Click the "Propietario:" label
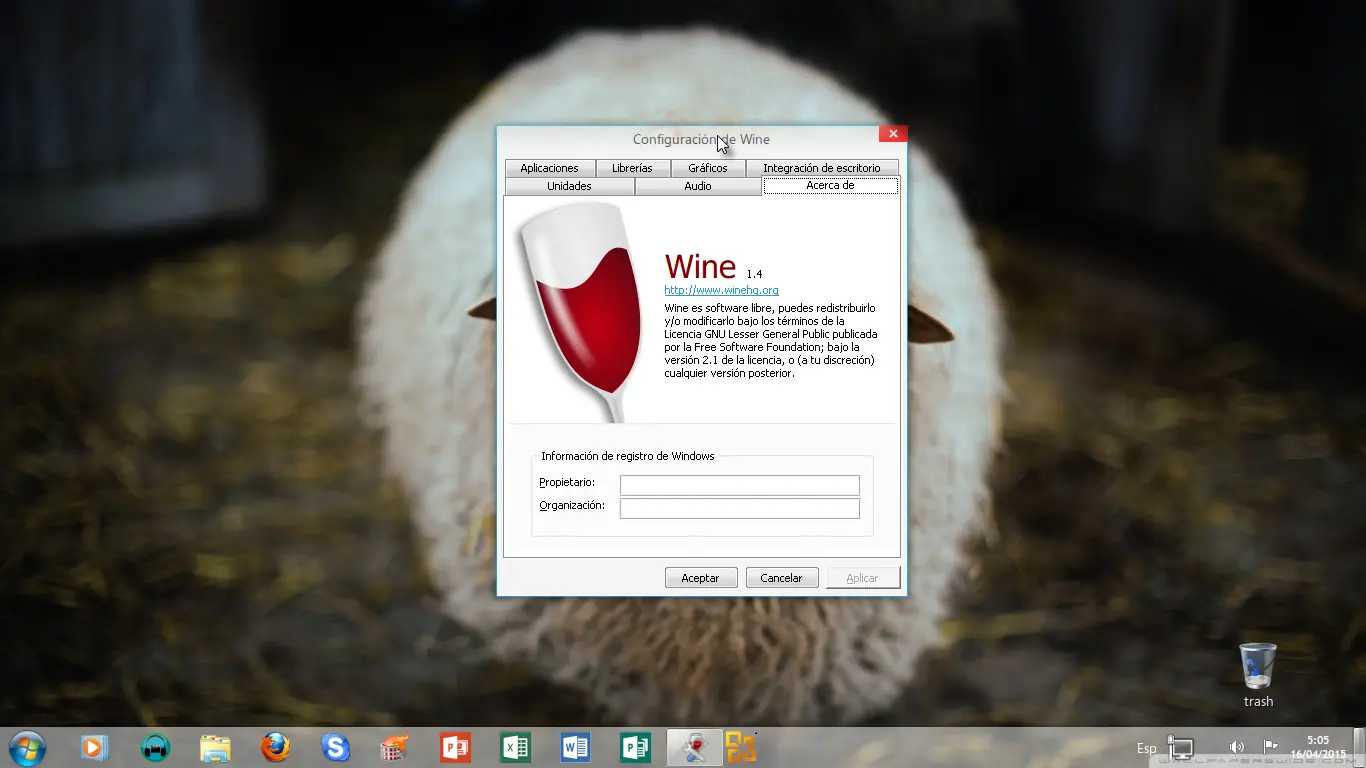The height and width of the screenshot is (768, 1366). point(567,483)
